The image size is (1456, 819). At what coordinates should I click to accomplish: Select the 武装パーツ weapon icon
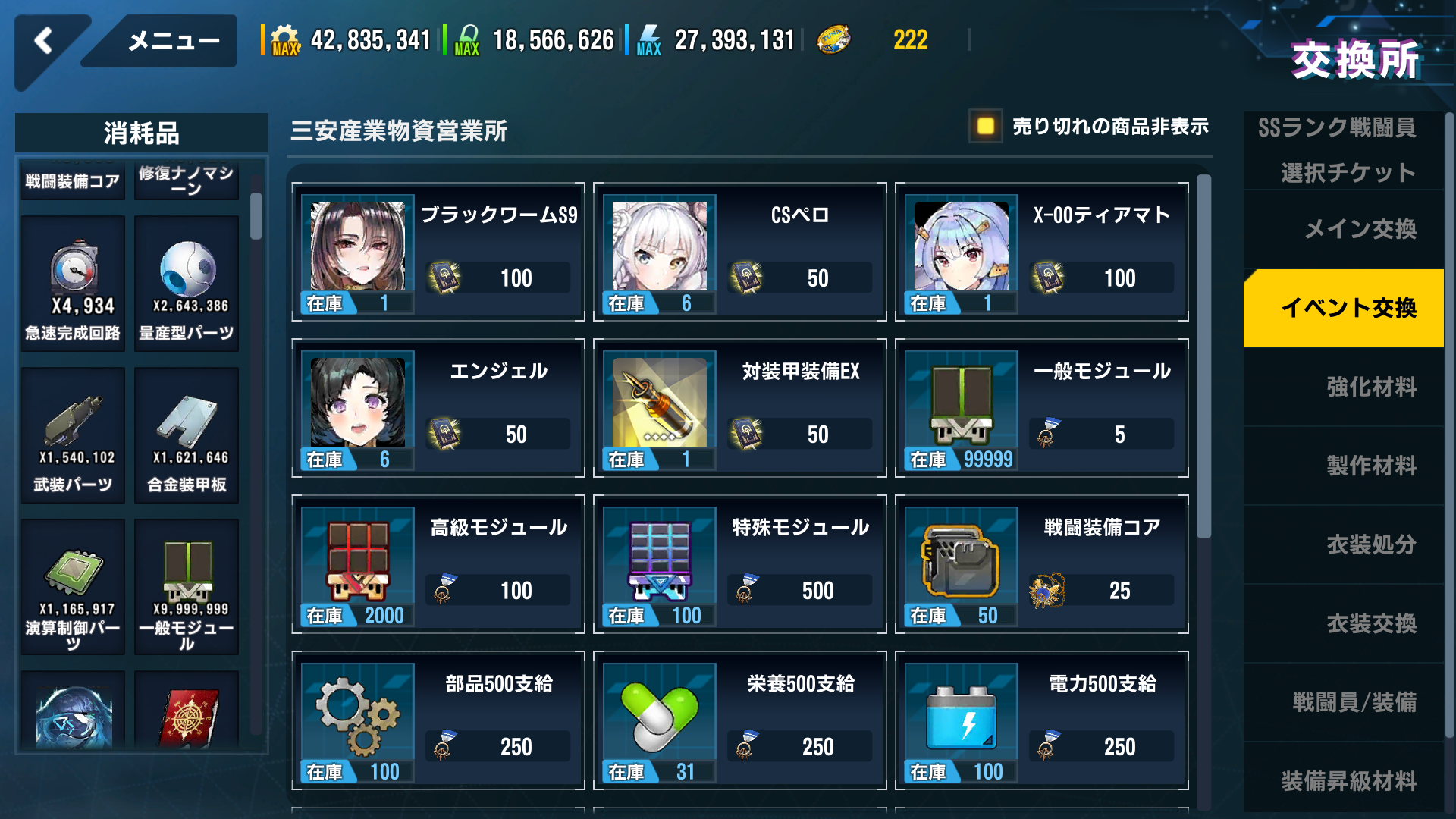(x=74, y=421)
